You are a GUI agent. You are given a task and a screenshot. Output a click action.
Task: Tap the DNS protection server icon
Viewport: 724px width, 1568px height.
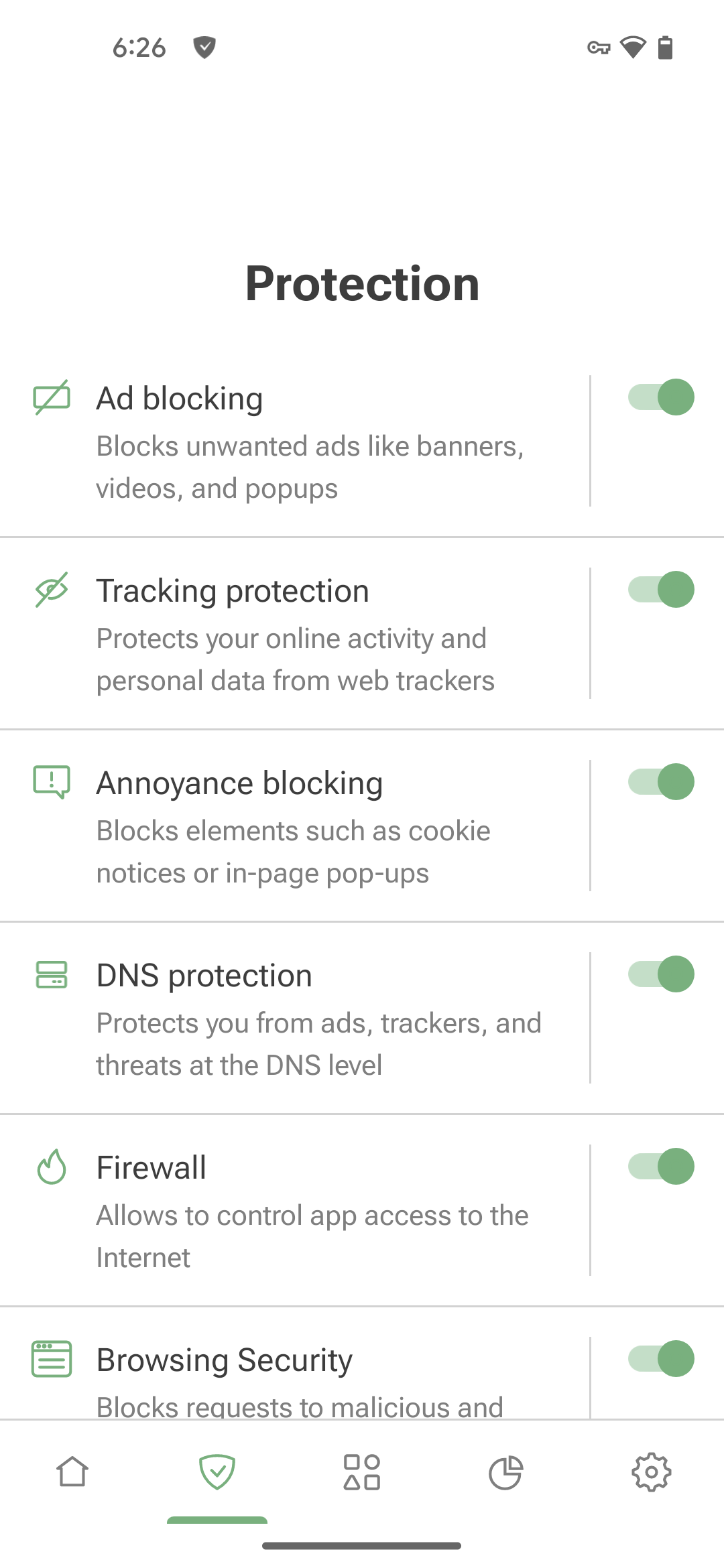[52, 974]
